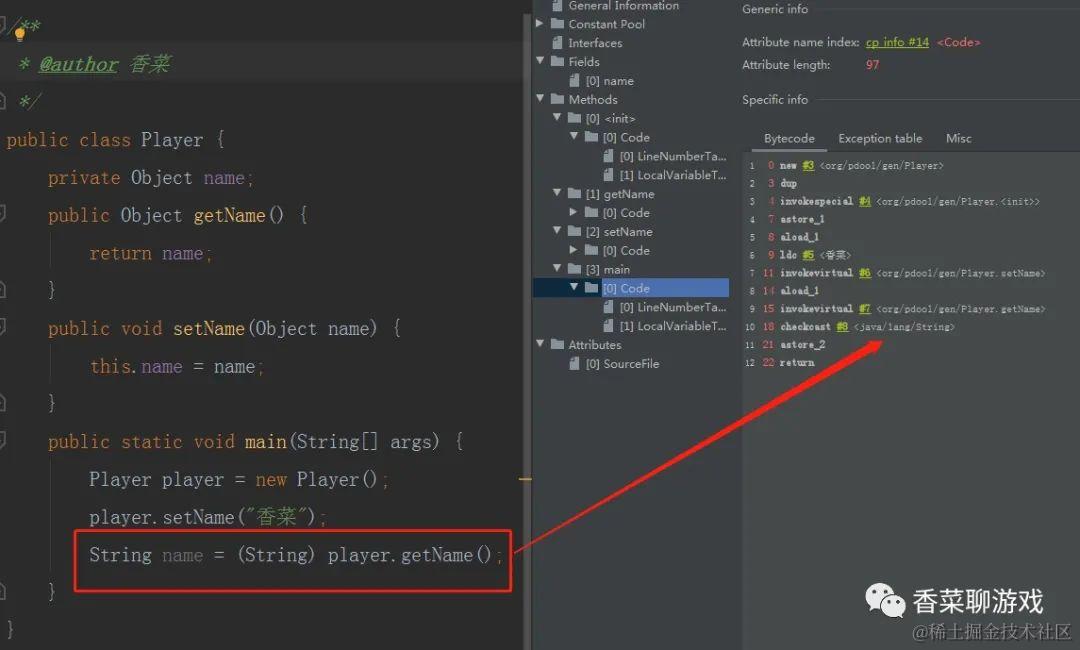The height and width of the screenshot is (650, 1080).
Task: Select LineNumberTable under <init> Code
Action: [x=673, y=156]
